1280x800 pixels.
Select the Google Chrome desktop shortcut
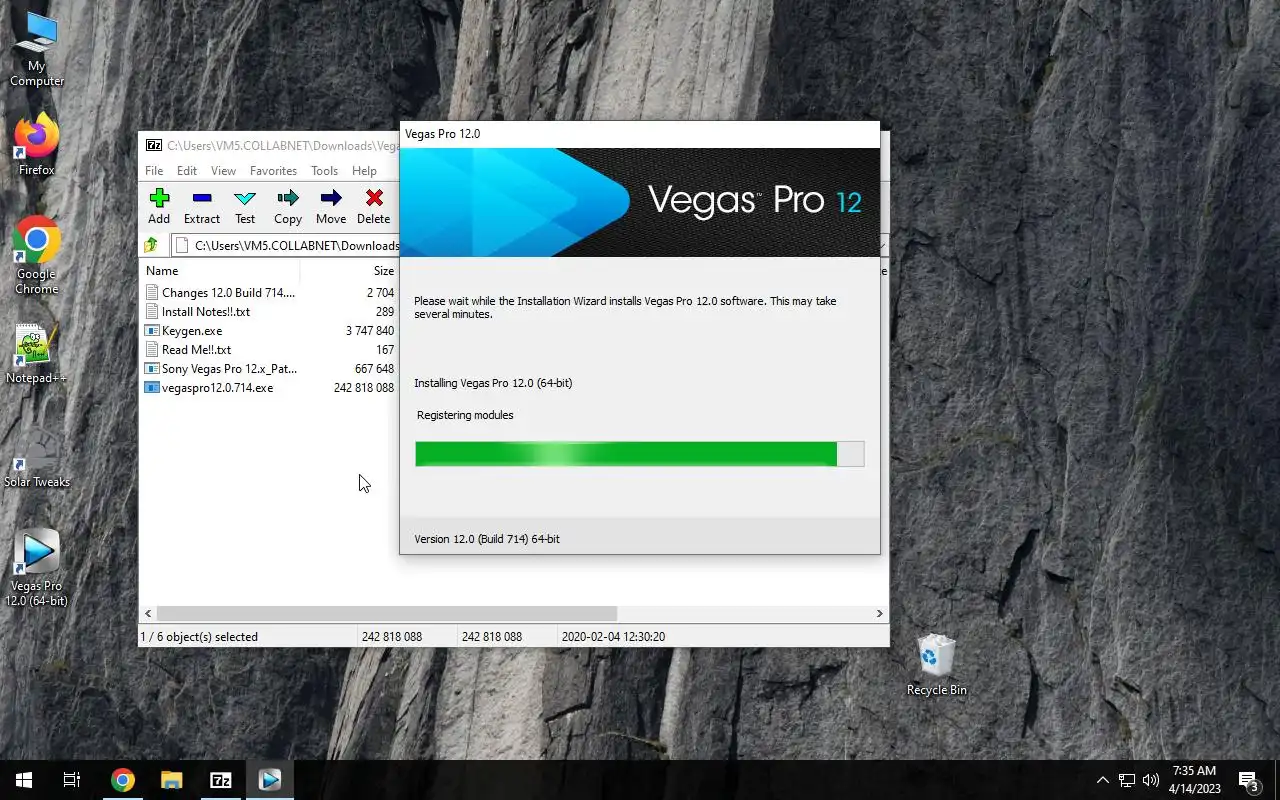[37, 256]
